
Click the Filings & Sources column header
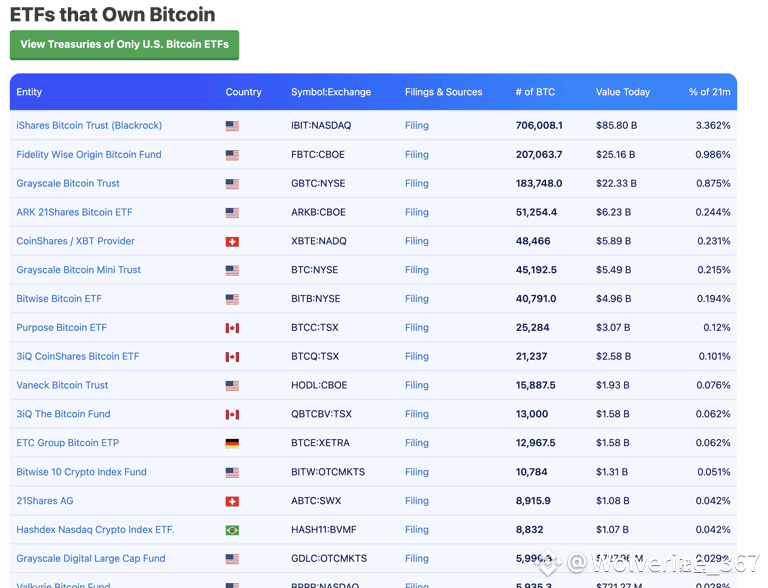[x=444, y=92]
